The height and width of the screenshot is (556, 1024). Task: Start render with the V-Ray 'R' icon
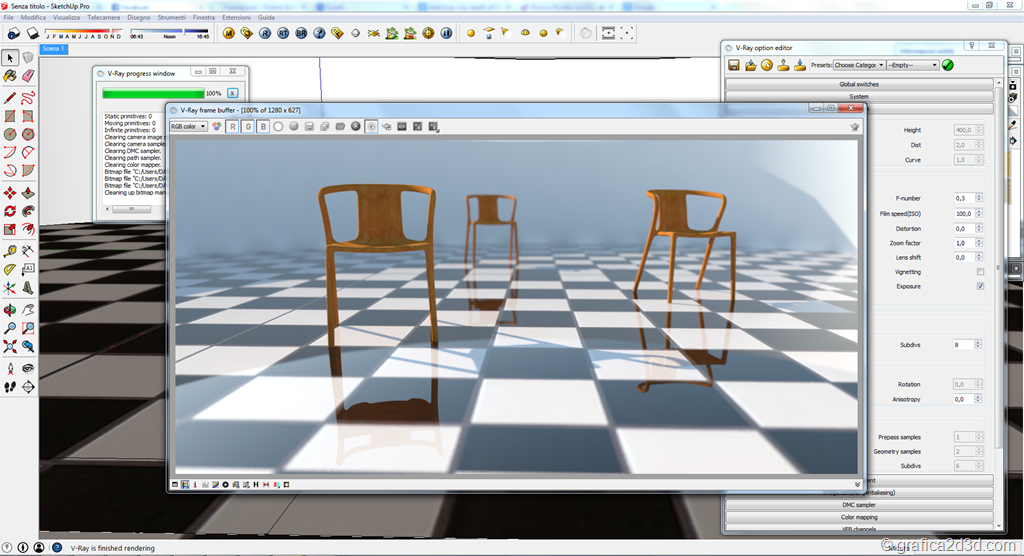coord(265,33)
